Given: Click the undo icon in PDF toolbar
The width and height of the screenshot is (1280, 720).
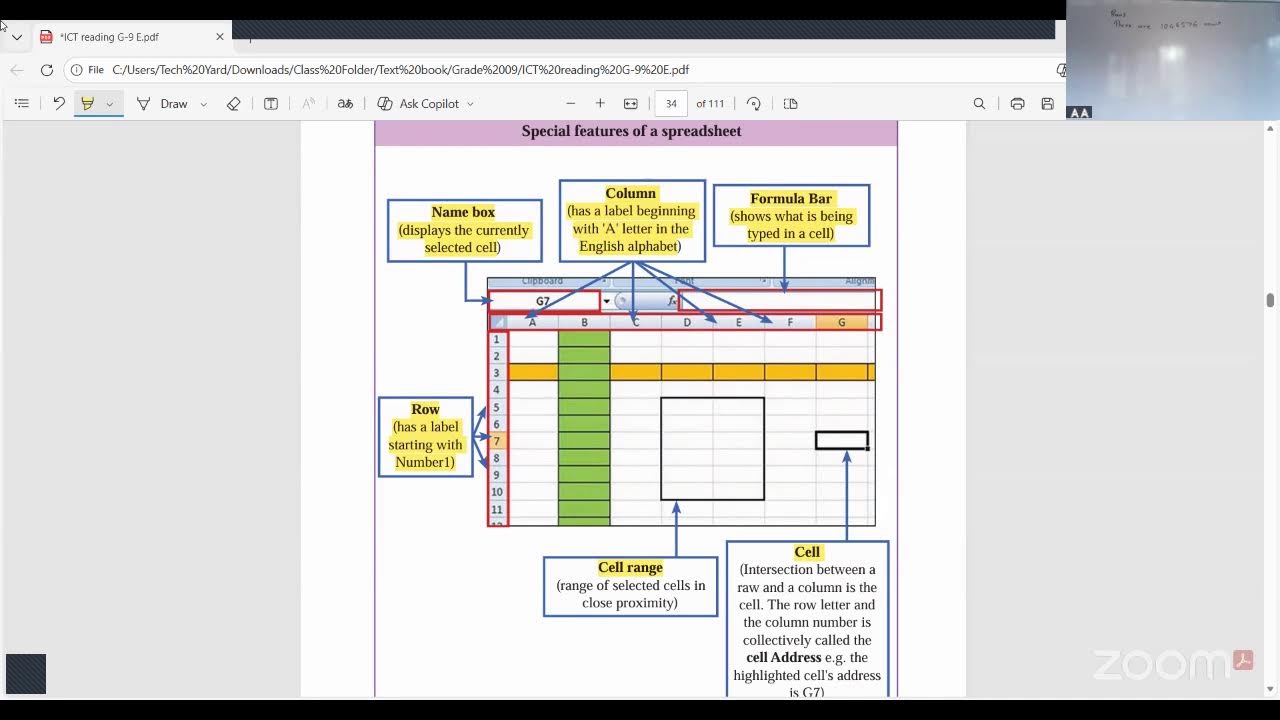Looking at the screenshot, I should pyautogui.click(x=58, y=103).
